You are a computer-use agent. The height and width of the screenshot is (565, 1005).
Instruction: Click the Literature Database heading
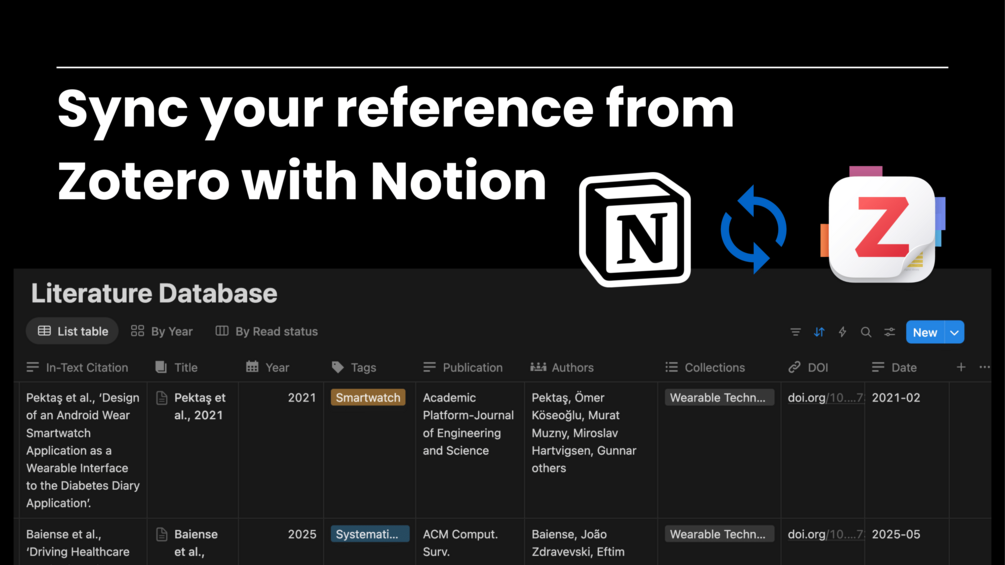tap(154, 293)
